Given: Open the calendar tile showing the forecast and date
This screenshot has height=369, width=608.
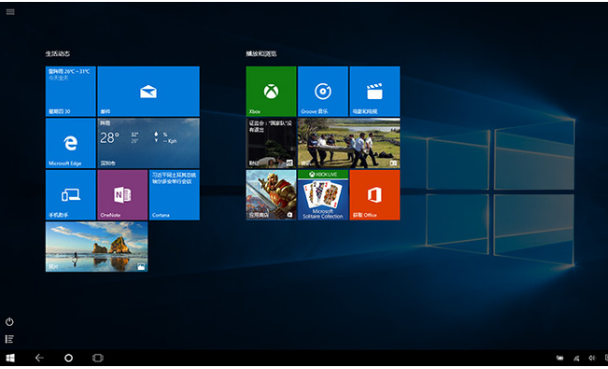Looking at the screenshot, I should pyautogui.click(x=71, y=91).
